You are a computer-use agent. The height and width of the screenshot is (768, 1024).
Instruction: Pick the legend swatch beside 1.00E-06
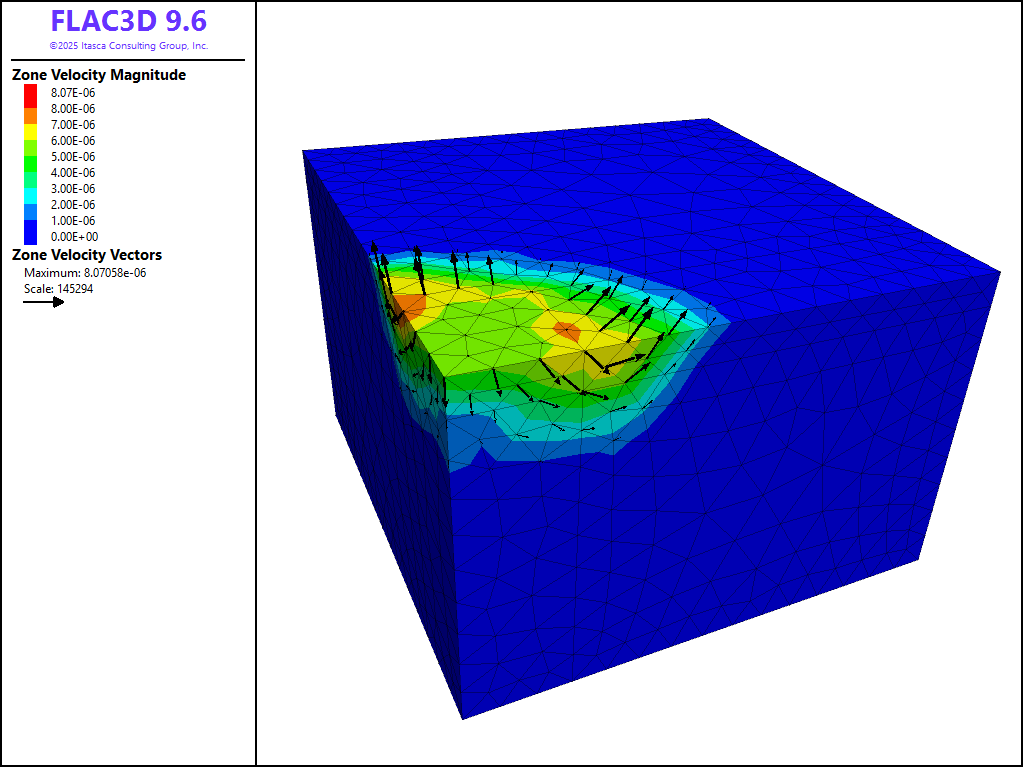(x=31, y=221)
